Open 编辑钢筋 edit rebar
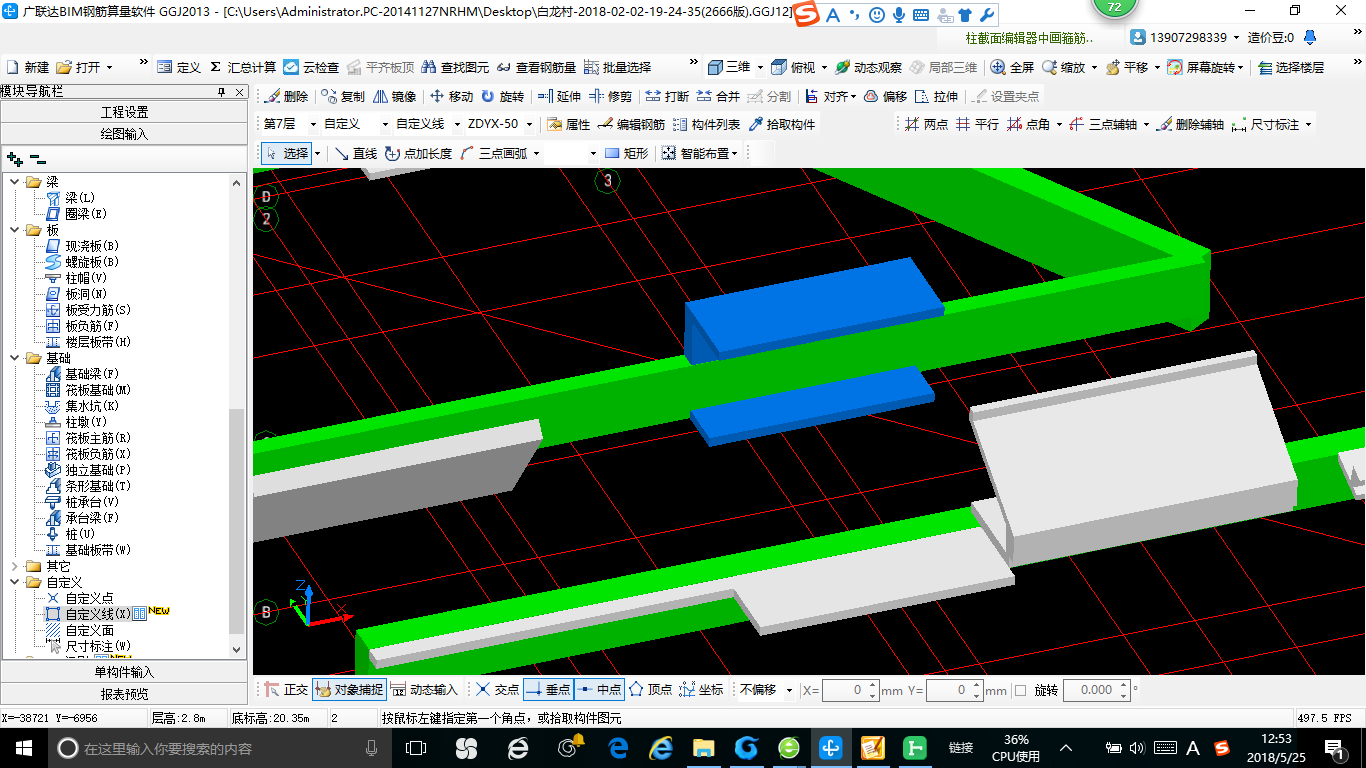1366x768 pixels. pyautogui.click(x=631, y=124)
